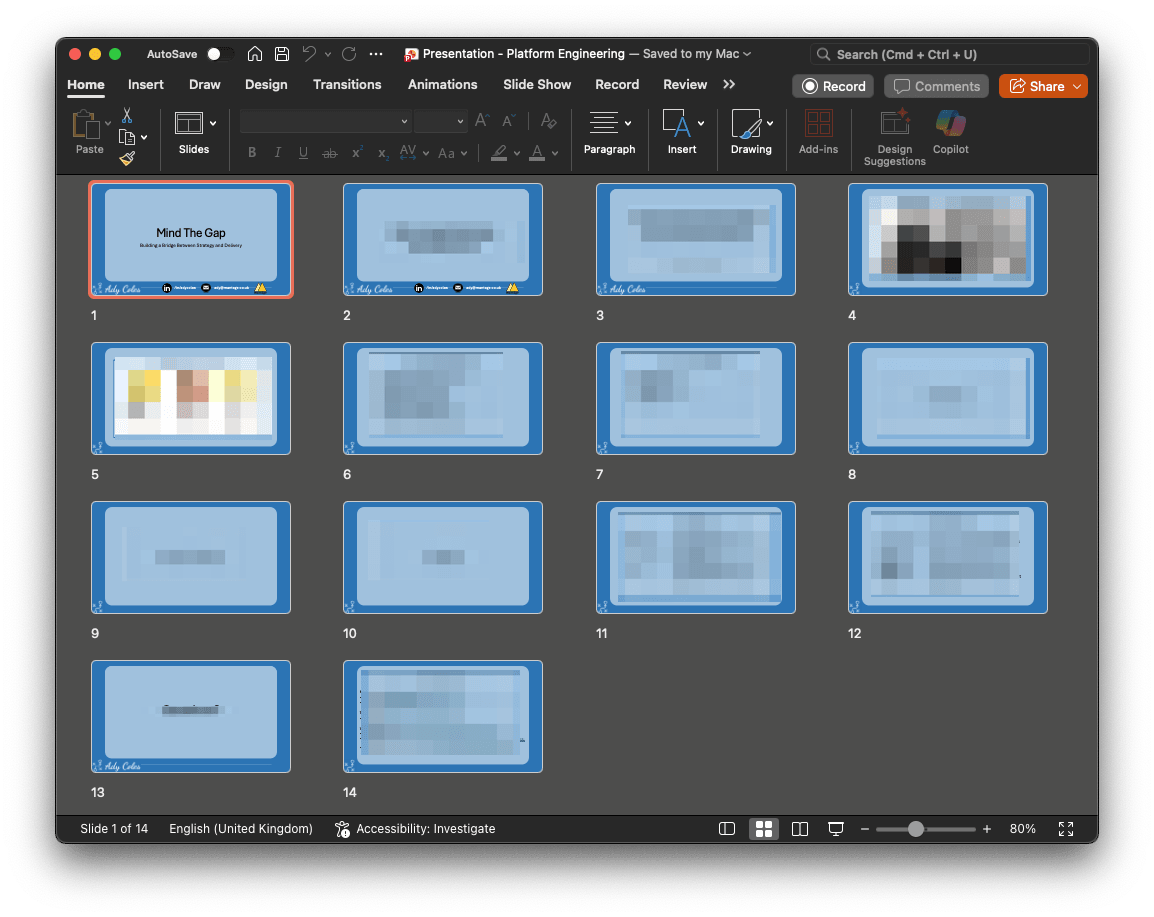Click the Accessibility: Investigate icon

[341, 829]
